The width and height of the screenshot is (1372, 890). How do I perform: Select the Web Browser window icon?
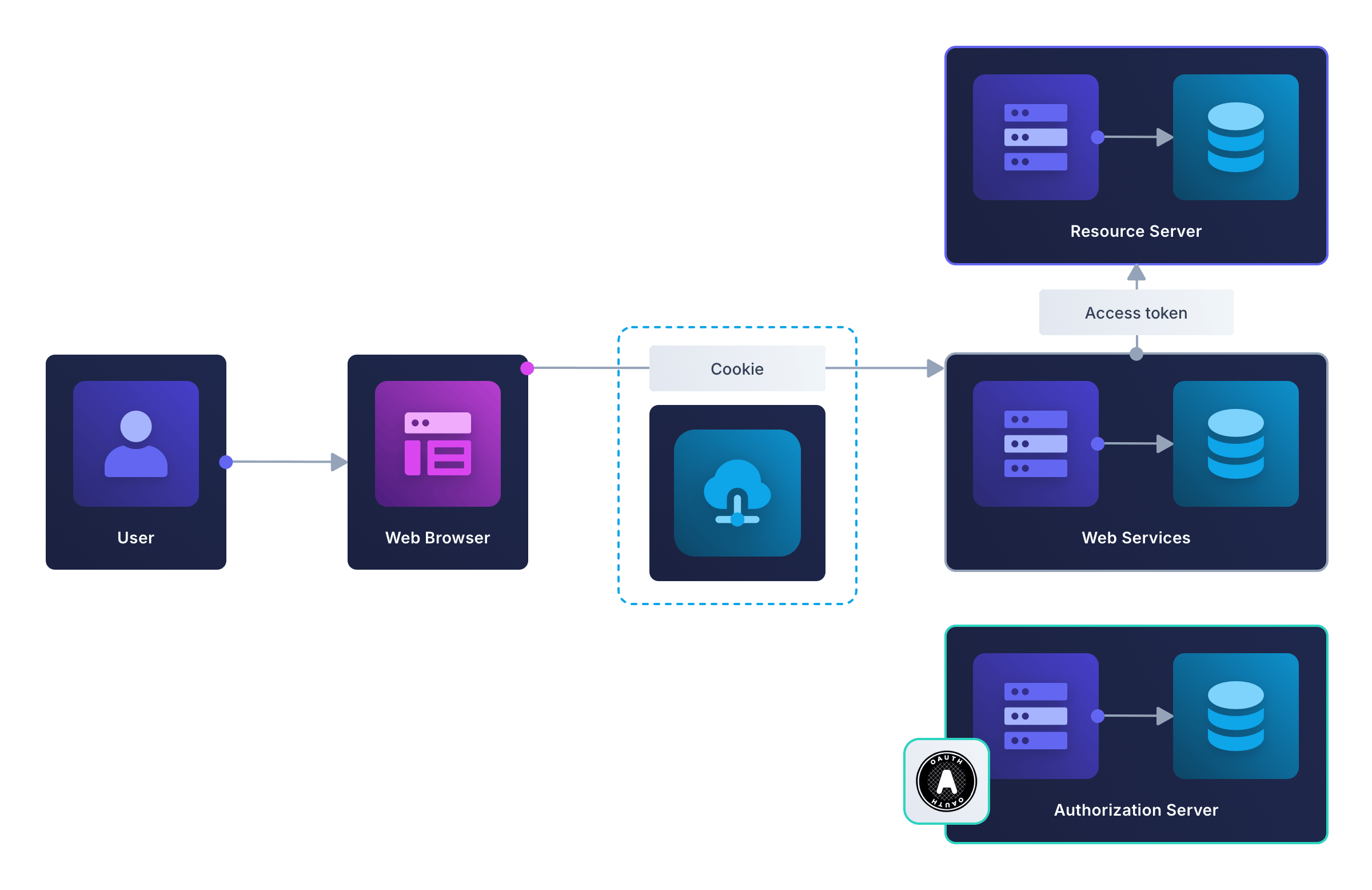pyautogui.click(x=437, y=443)
